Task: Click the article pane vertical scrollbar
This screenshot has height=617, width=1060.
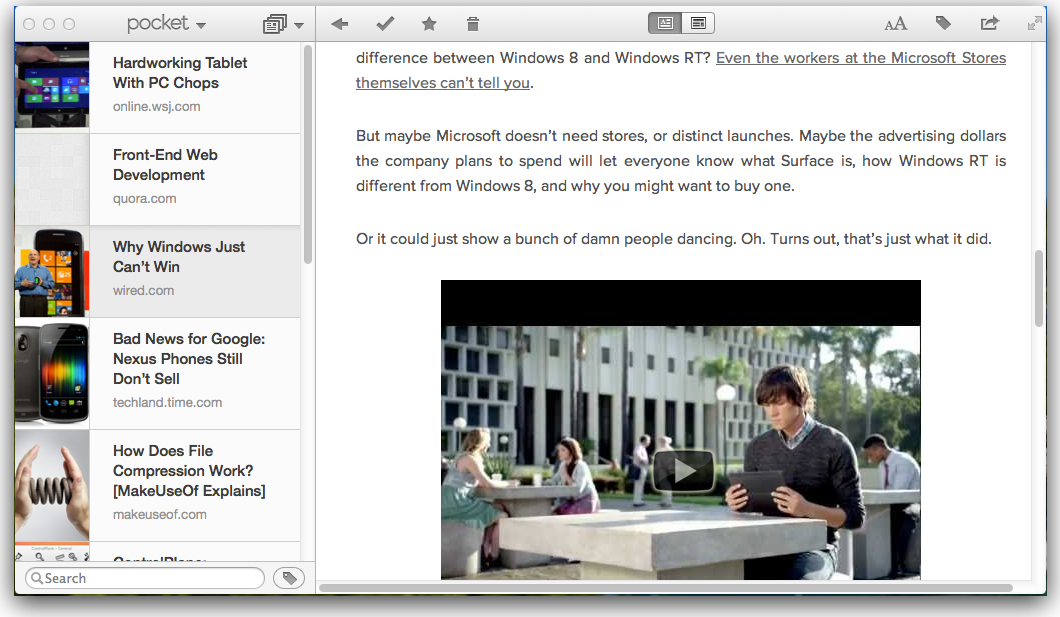Action: (x=1039, y=289)
